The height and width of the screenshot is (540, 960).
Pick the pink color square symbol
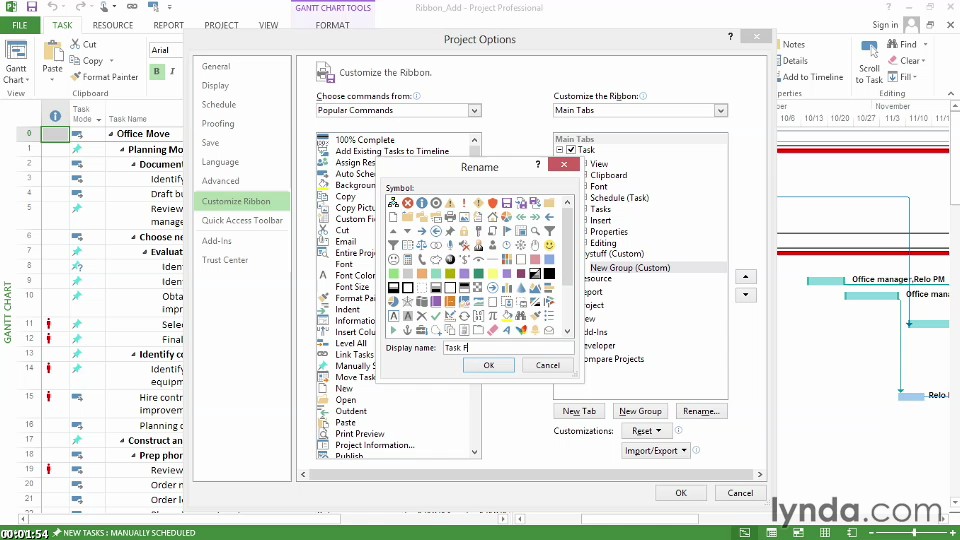coord(535,259)
